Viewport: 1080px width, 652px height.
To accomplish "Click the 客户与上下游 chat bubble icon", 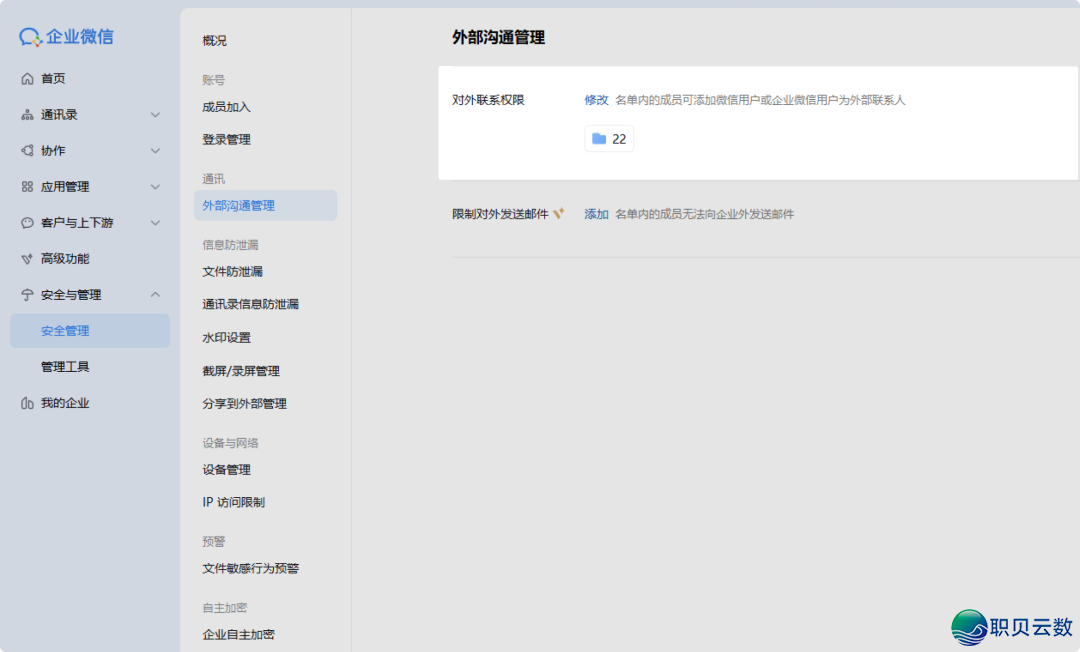I will pos(27,223).
